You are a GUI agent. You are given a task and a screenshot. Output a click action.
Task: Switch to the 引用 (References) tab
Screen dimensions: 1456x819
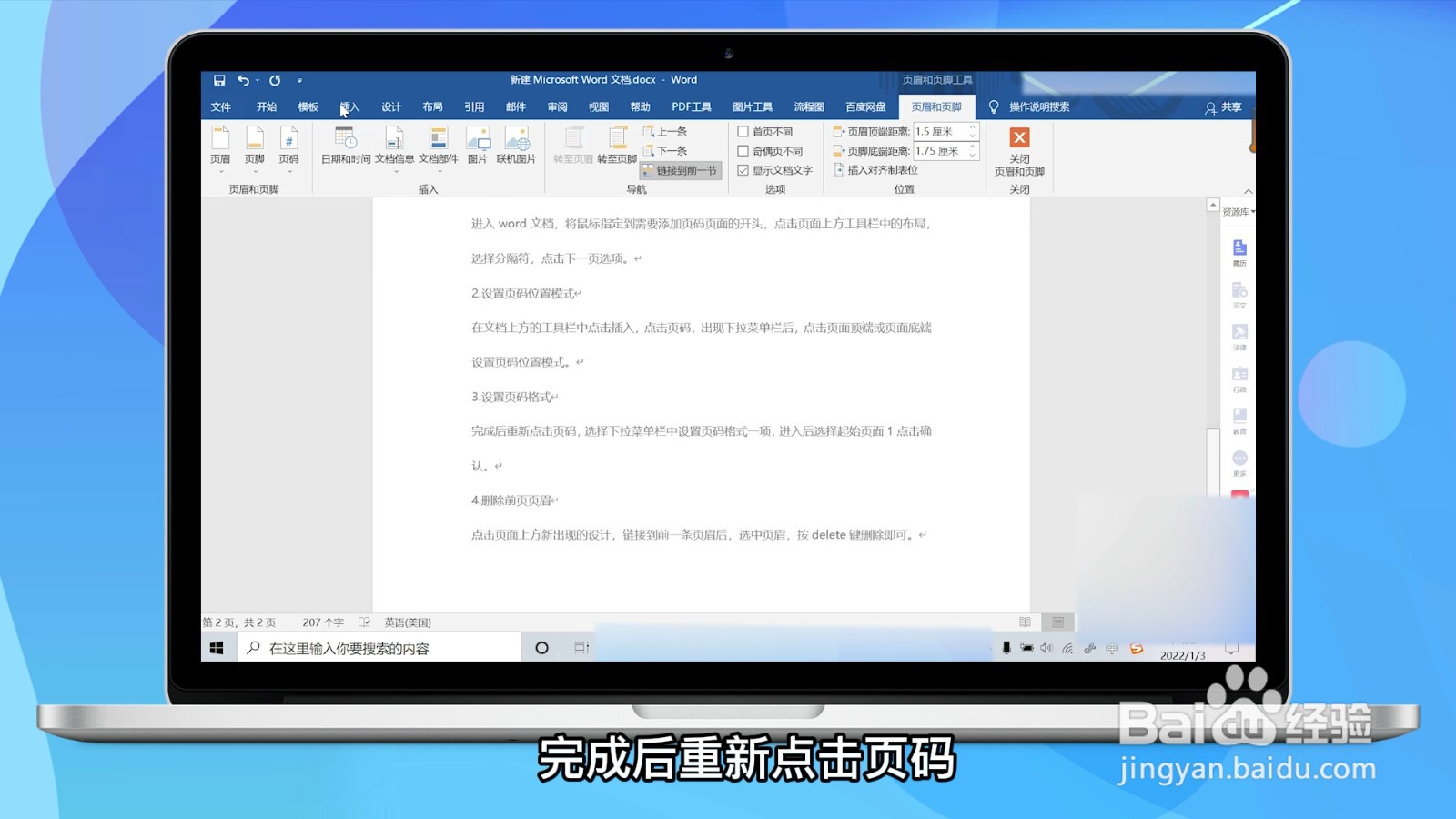(474, 107)
